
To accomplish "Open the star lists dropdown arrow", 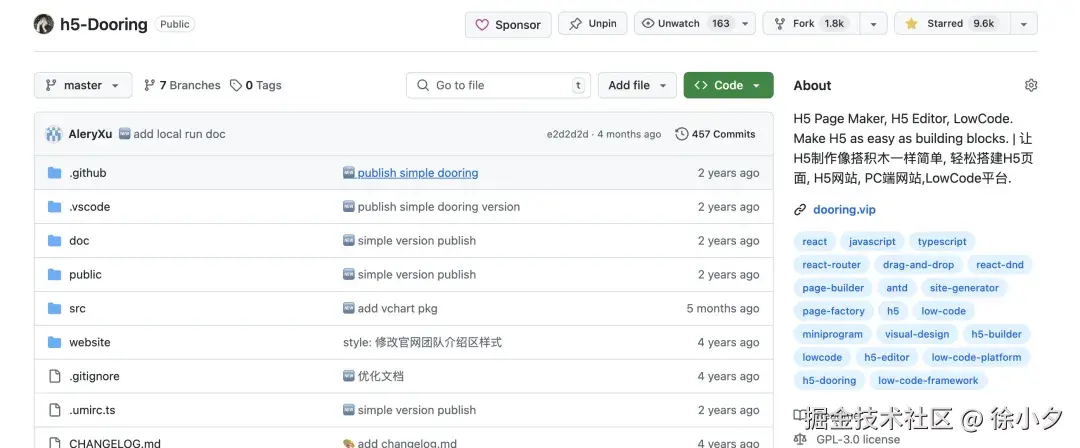I will [1023, 24].
